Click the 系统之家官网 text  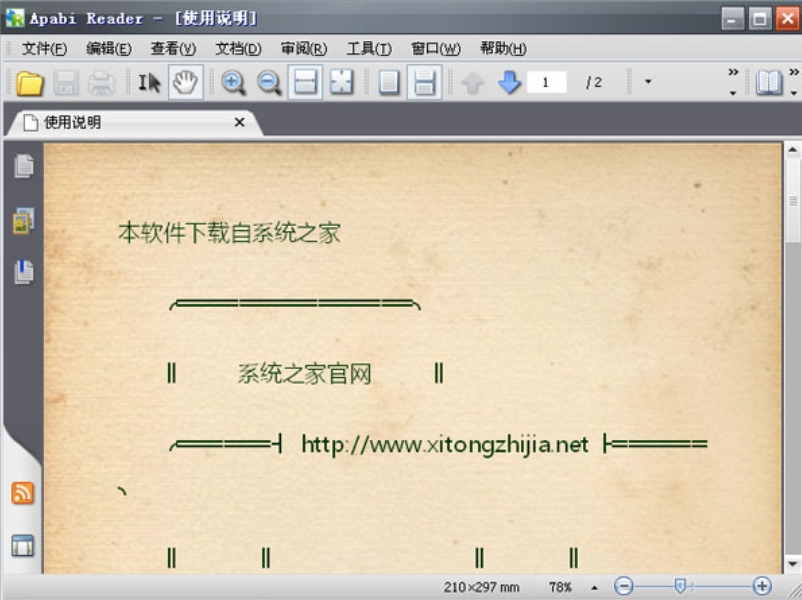point(304,373)
